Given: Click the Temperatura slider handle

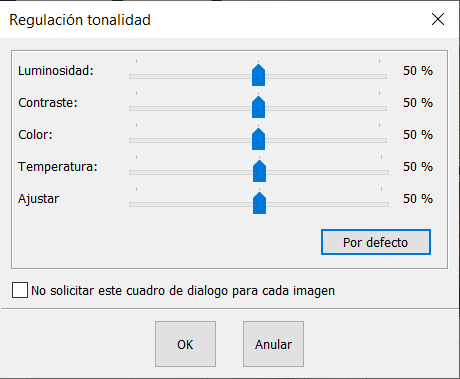Looking at the screenshot, I should [259, 171].
